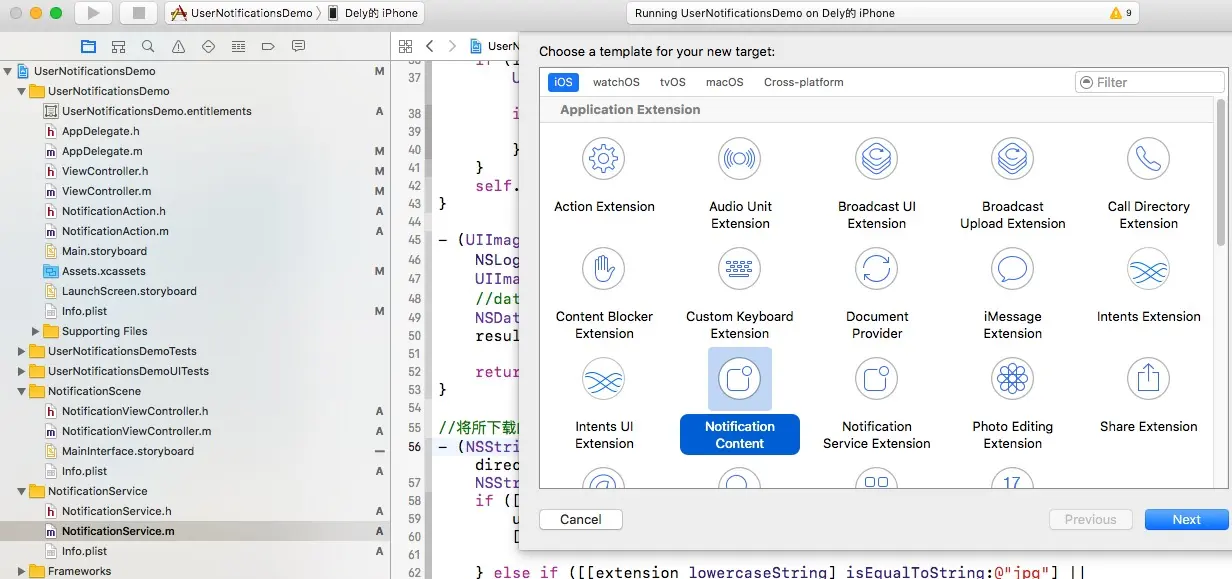Image resolution: width=1232 pixels, height=579 pixels.
Task: Collapse the UserNotificationsDemo group folder
Action: 22,91
